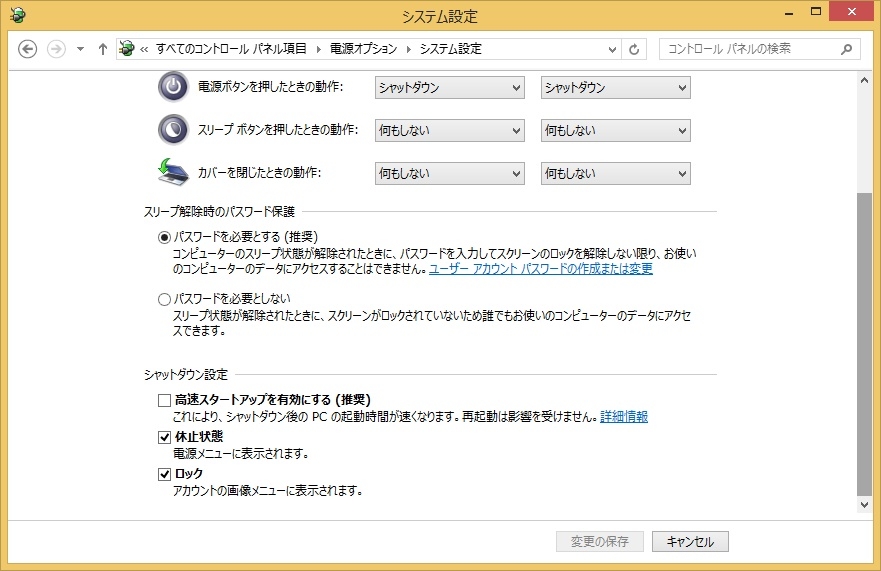Click the sleep button moon icon
The image size is (881, 571).
point(174,130)
